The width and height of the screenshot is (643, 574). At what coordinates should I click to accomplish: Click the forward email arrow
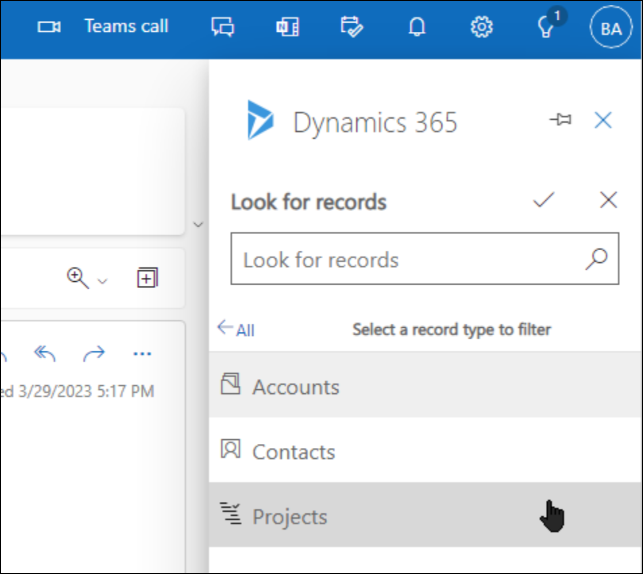94,353
